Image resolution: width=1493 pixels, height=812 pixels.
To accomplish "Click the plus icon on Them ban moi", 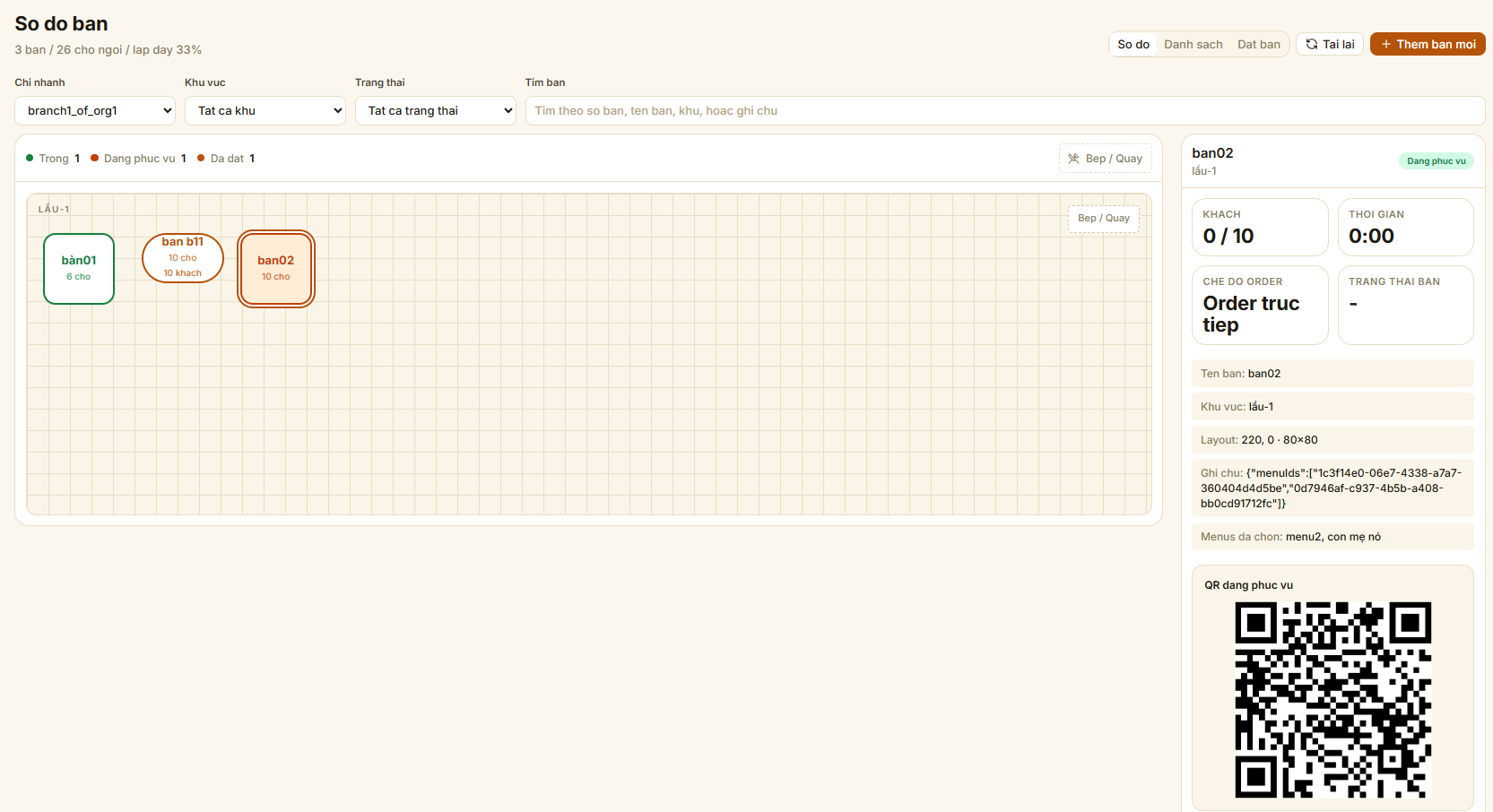I will (x=1385, y=44).
